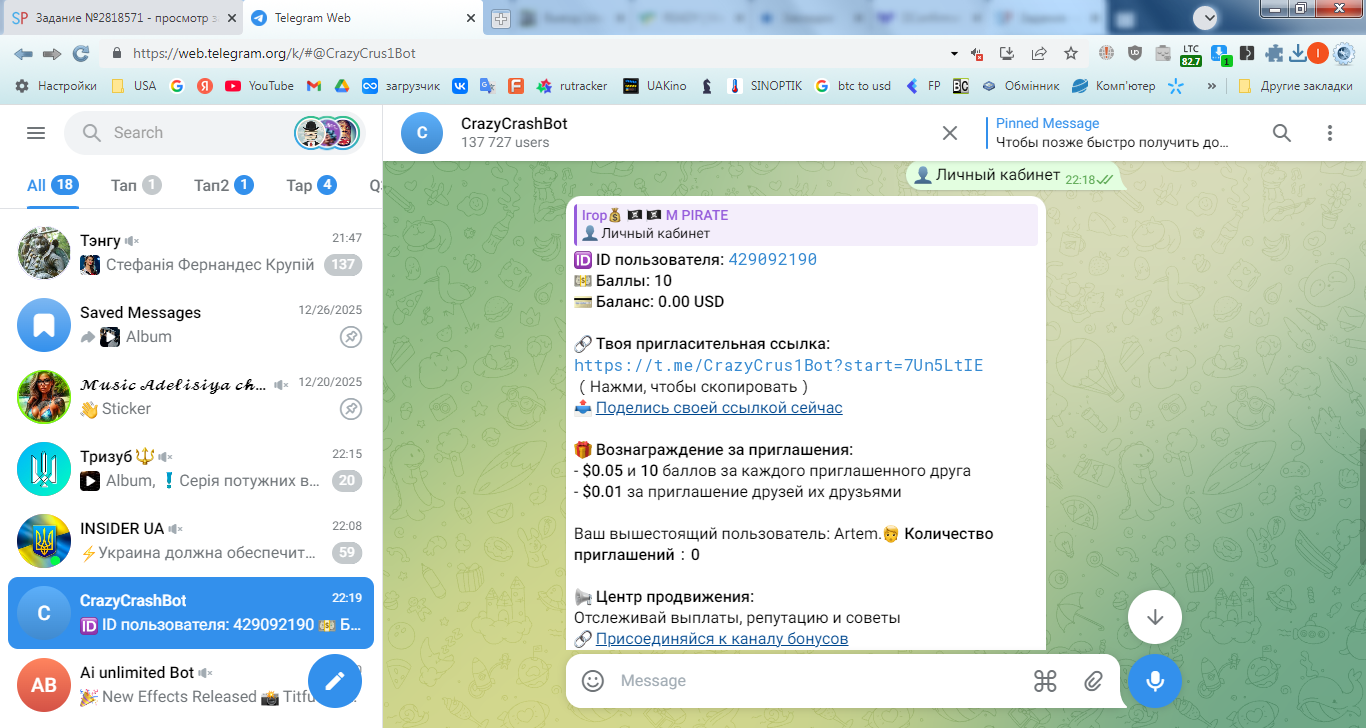Open the Тэнгу chat
Screen dimensions: 1366x728
pyautogui.click(x=191, y=252)
